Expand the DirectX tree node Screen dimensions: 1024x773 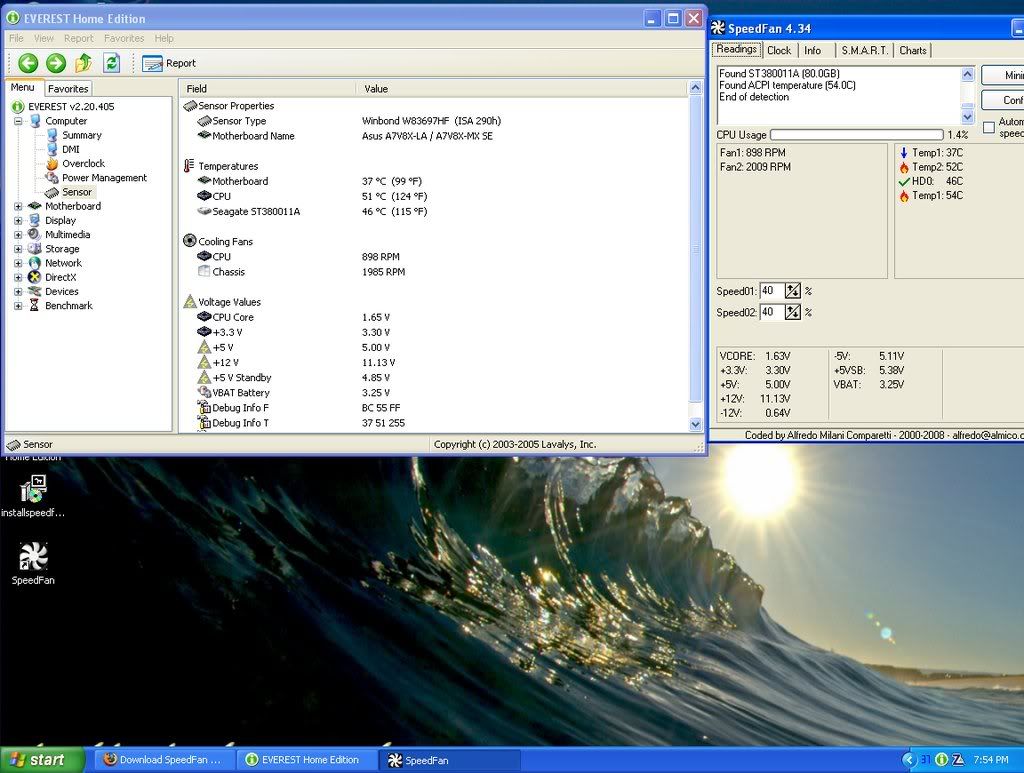click(18, 277)
